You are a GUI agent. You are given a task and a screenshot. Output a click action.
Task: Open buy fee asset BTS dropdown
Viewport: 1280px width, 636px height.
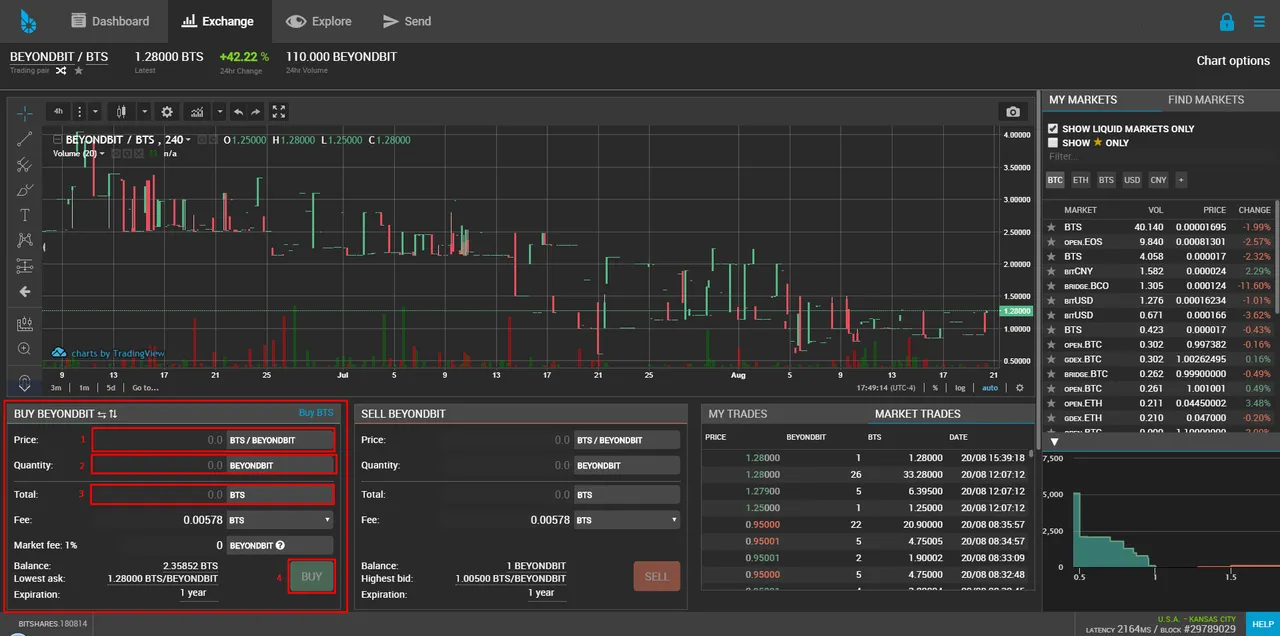point(280,520)
